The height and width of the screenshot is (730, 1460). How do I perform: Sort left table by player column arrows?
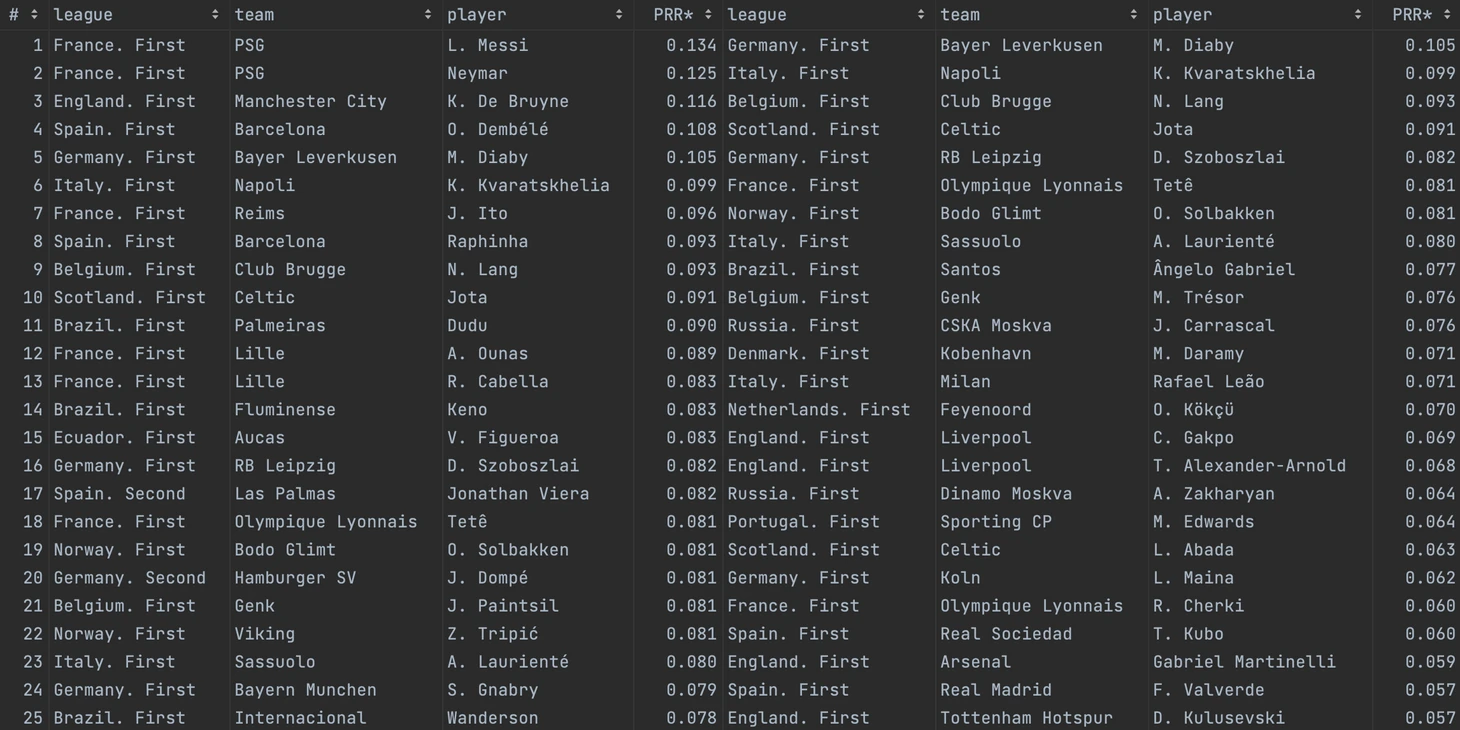point(619,15)
